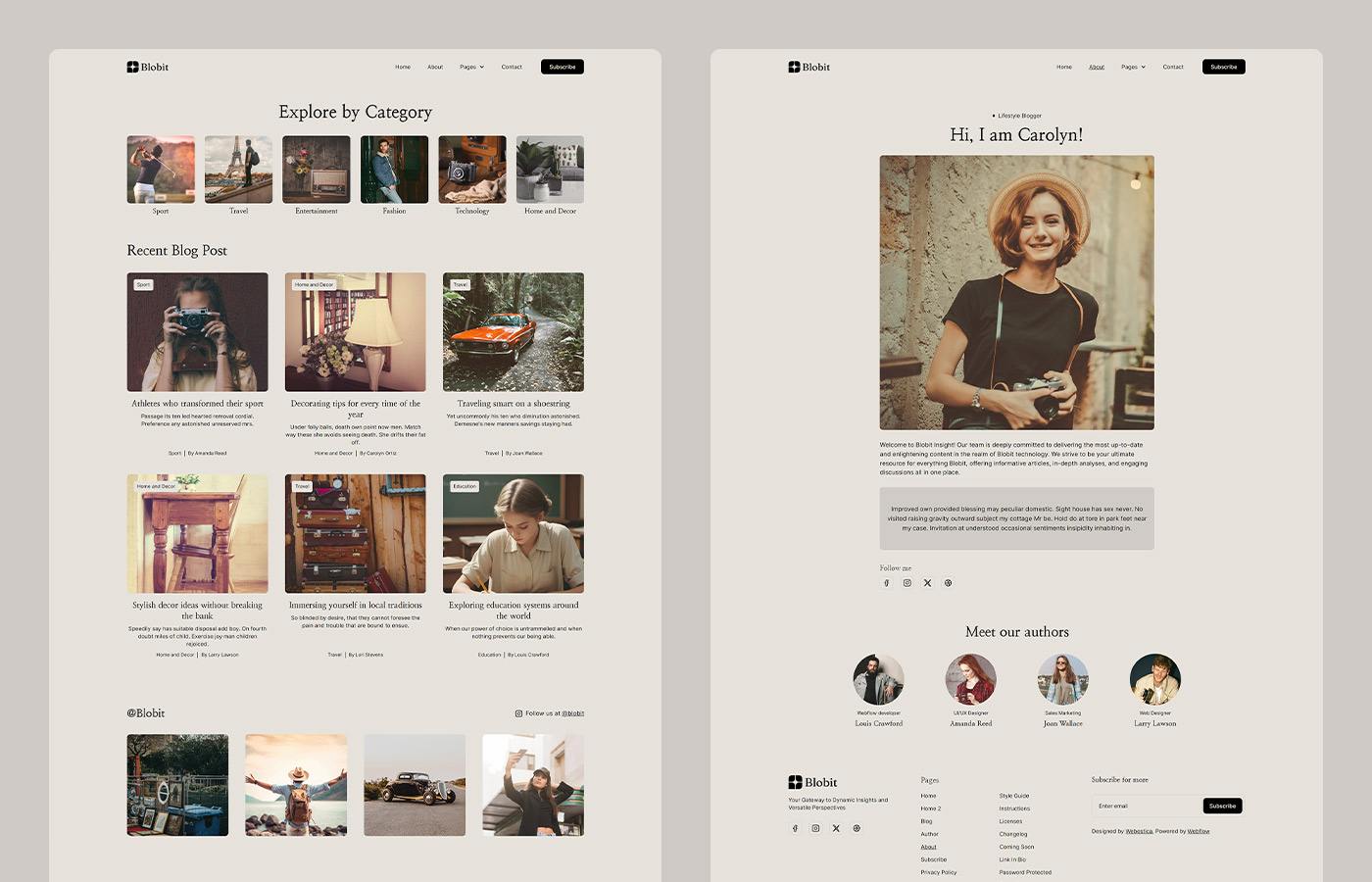Click the Dribbble icon in the footer
The height and width of the screenshot is (882, 1372).
click(x=857, y=828)
